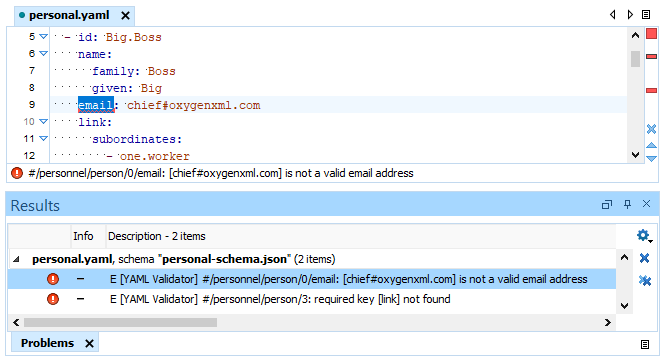Select the required key link not found row
The height and width of the screenshot is (362, 665).
click(312, 299)
